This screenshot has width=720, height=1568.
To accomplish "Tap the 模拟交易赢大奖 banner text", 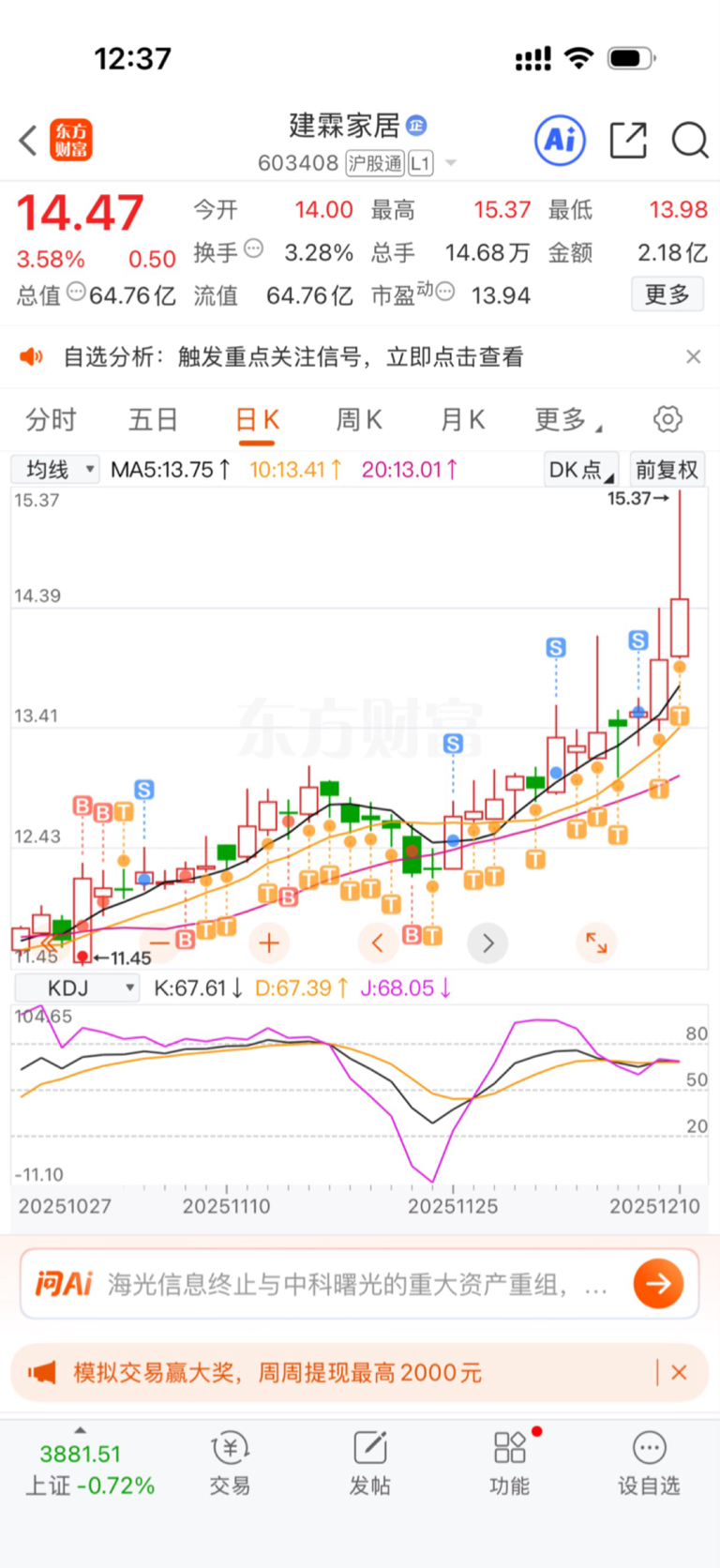I will pyautogui.click(x=277, y=1373).
